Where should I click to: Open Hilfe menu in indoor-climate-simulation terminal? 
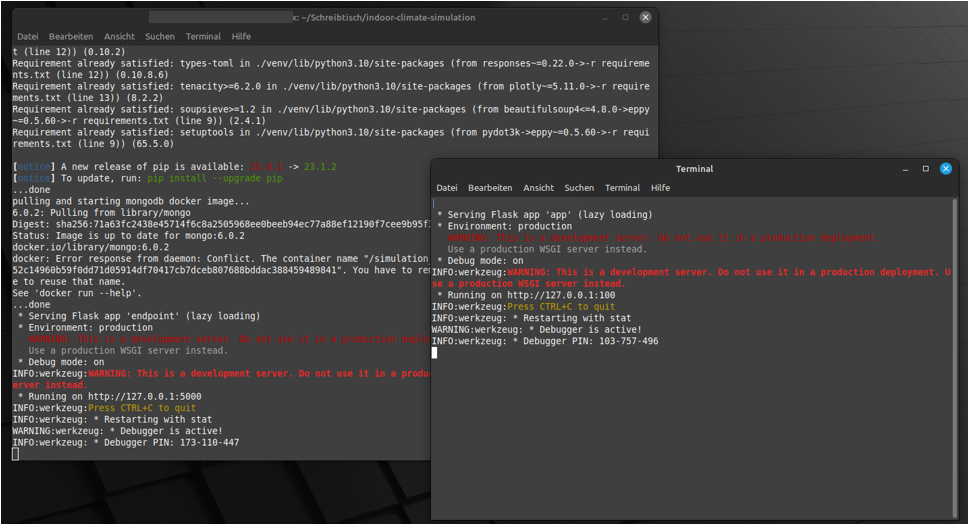[x=241, y=37]
